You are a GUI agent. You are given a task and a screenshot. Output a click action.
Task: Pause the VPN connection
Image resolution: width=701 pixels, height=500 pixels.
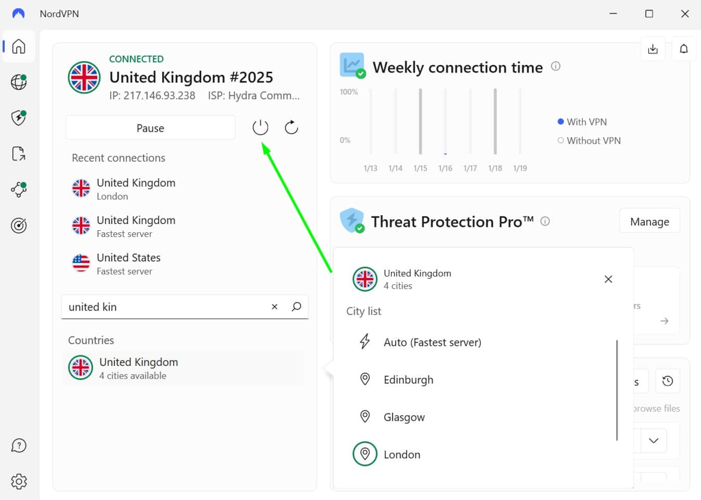[150, 128]
